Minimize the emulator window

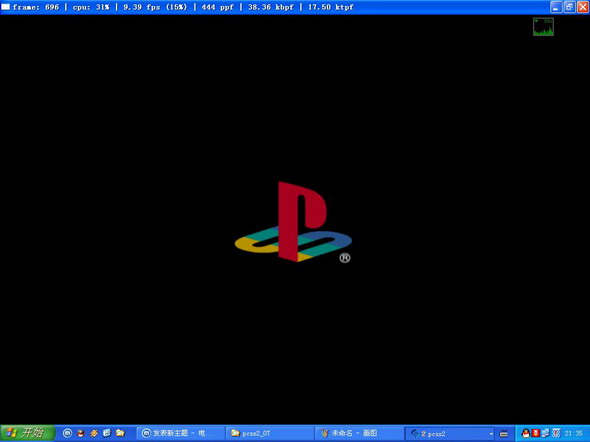[556, 7]
